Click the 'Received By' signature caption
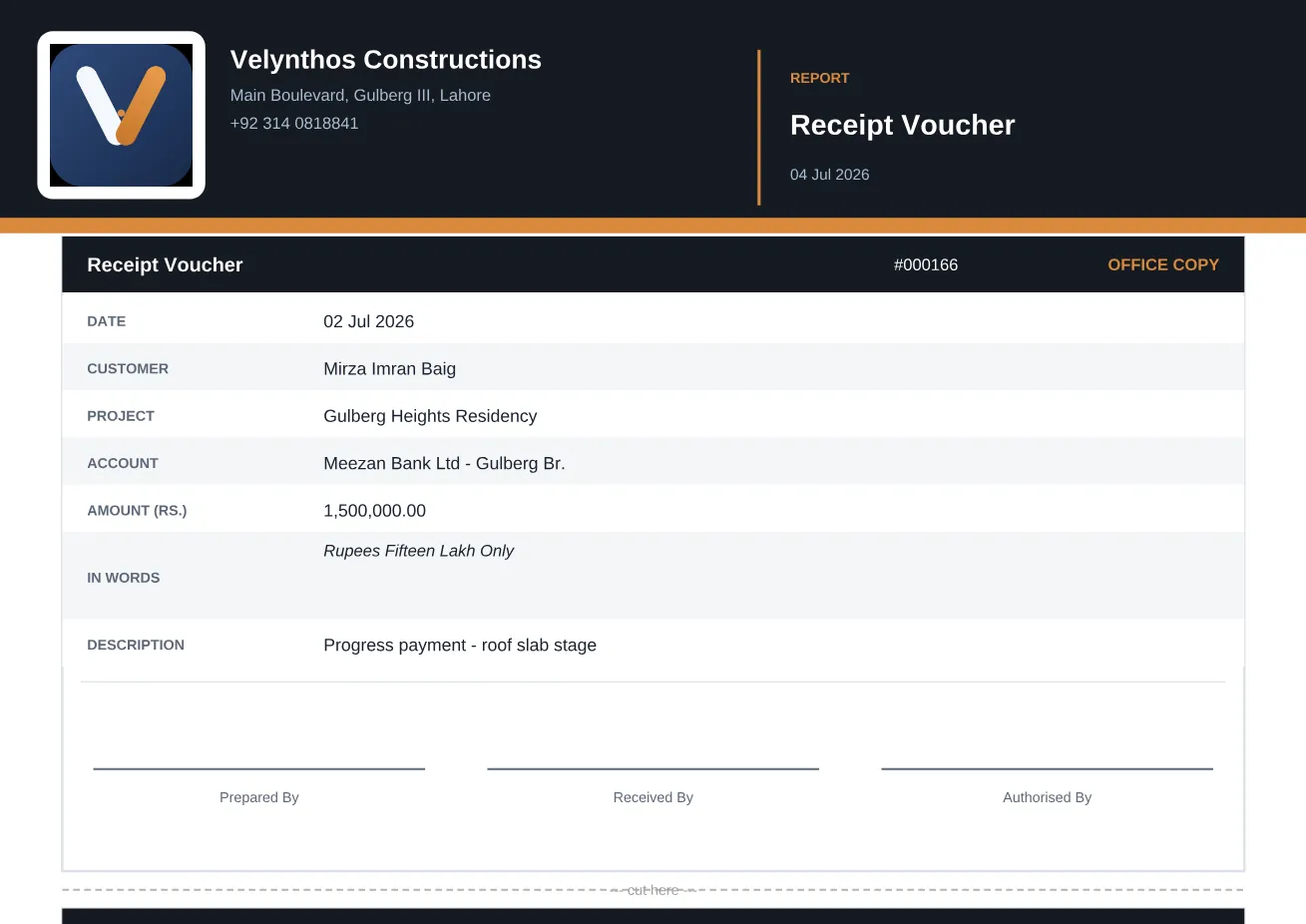1306x924 pixels. pos(653,797)
